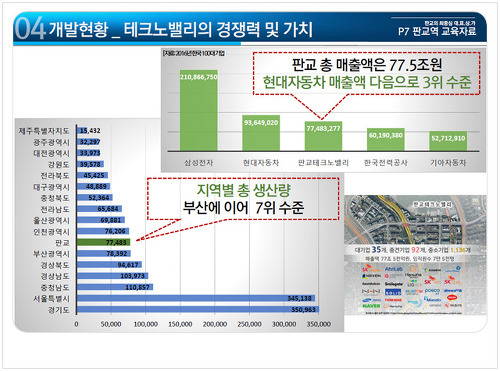
Task: Click the value 94,617 on 경상북도 bar
Action: coord(128,265)
